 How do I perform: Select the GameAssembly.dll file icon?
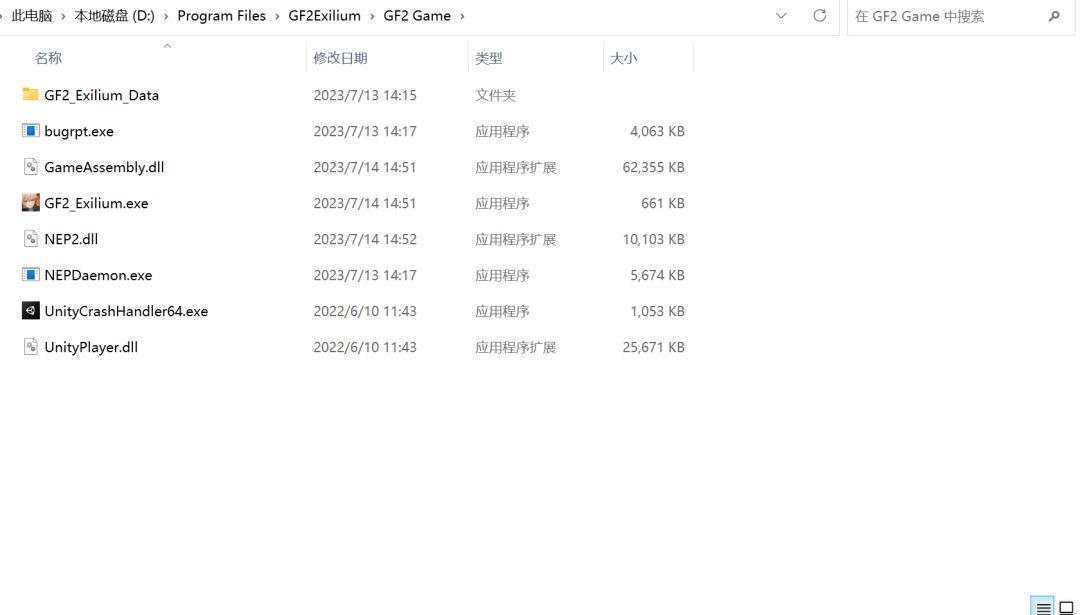tap(30, 167)
